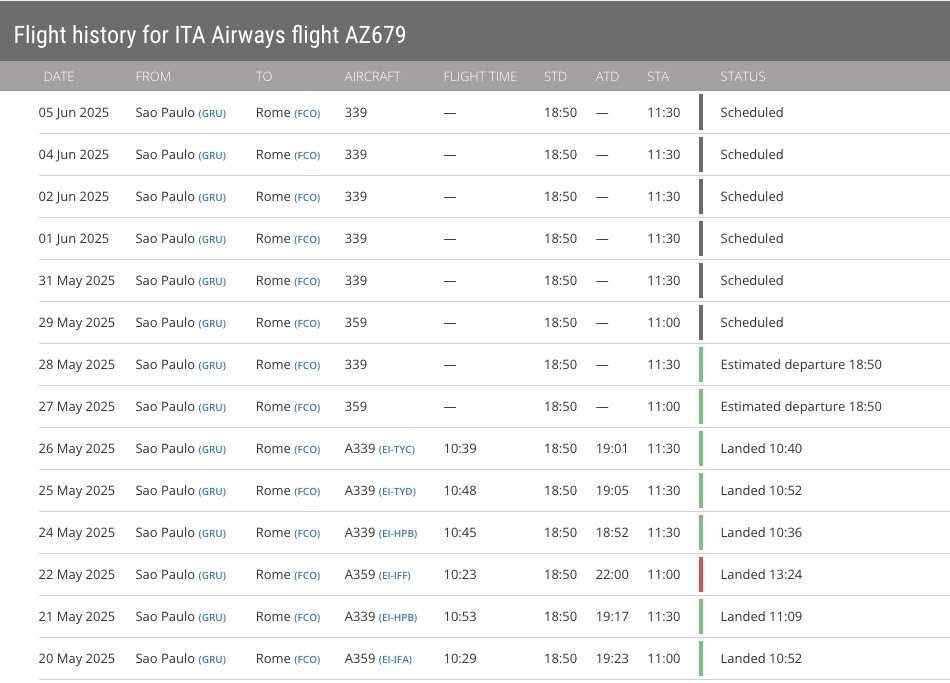The width and height of the screenshot is (950, 683).
Task: Click EI-IFF registration on 22 May
Action: coord(396,575)
